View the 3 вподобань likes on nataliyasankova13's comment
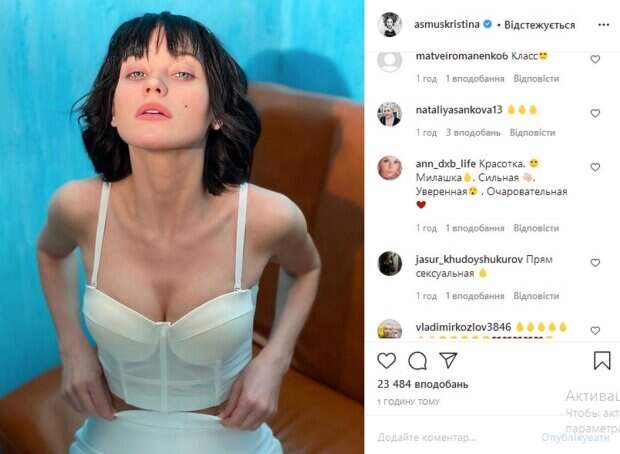The height and width of the screenshot is (454, 620). pos(473,132)
